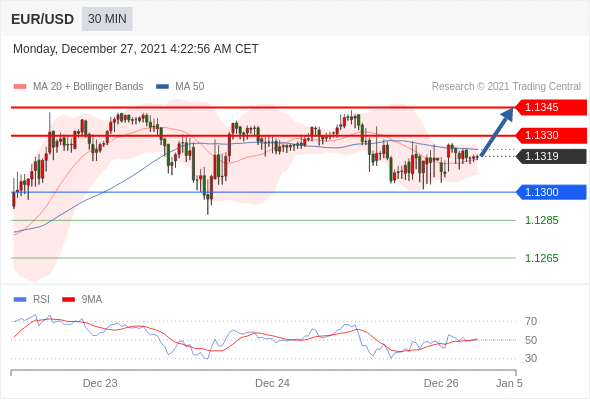Click the red 9MA legend swatch

coord(68,300)
